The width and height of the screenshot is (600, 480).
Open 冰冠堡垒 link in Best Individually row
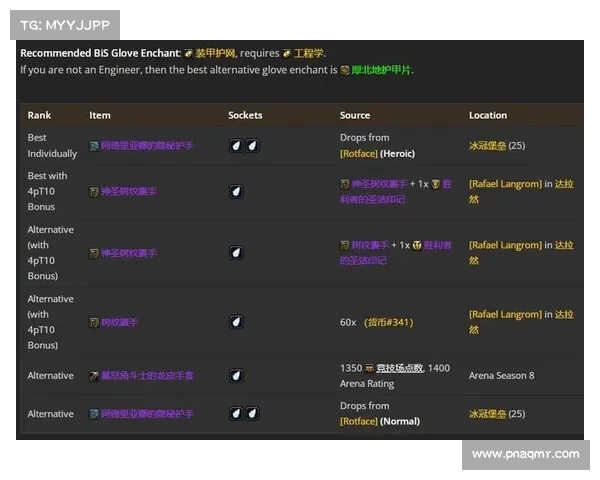coord(487,146)
